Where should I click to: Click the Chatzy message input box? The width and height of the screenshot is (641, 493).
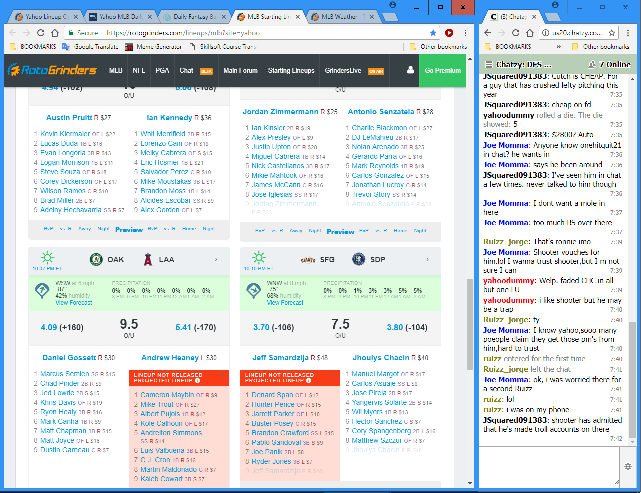click(x=549, y=467)
